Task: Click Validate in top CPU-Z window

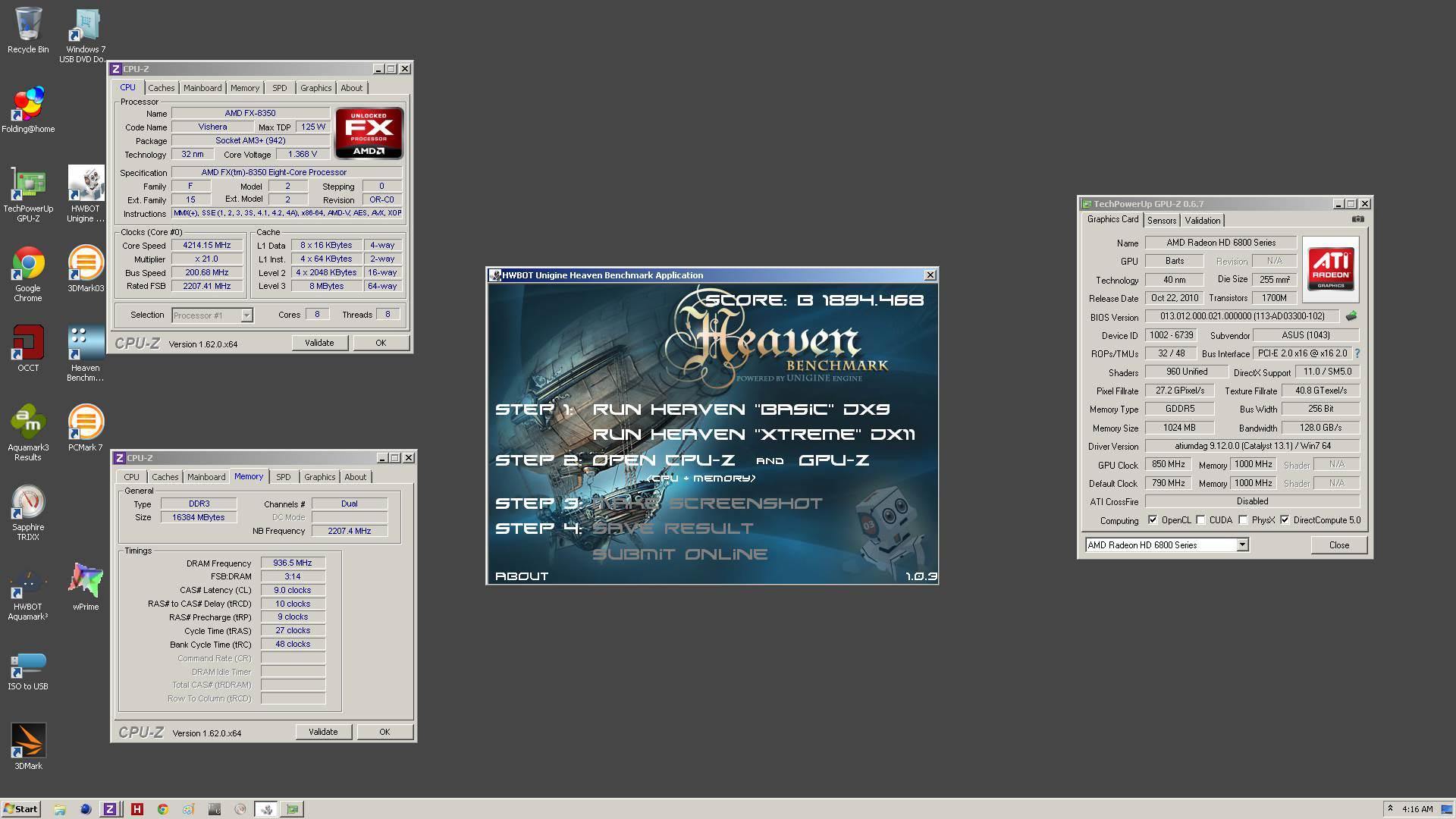Action: 319,343
